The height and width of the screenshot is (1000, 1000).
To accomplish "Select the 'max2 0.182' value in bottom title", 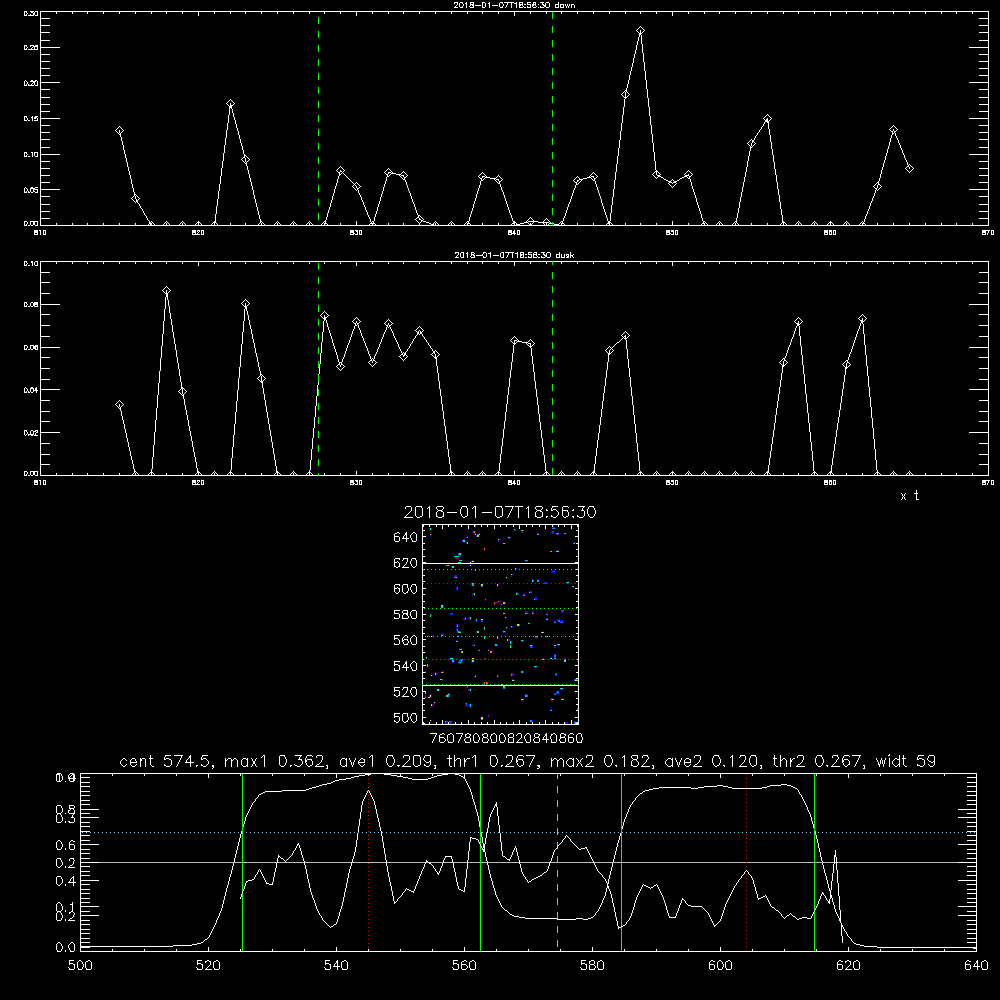I will 601,761.
